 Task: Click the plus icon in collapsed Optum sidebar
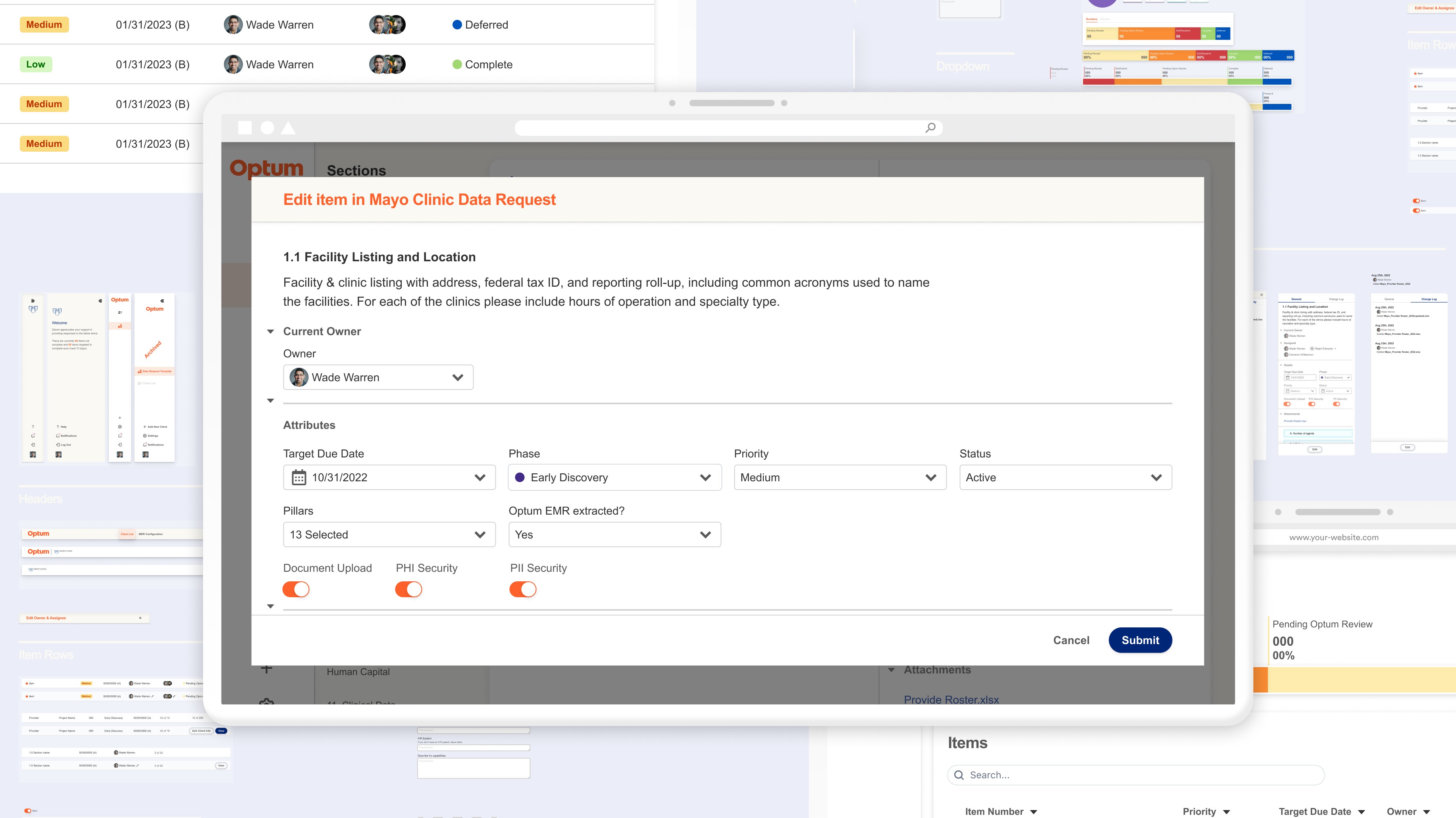click(120, 418)
